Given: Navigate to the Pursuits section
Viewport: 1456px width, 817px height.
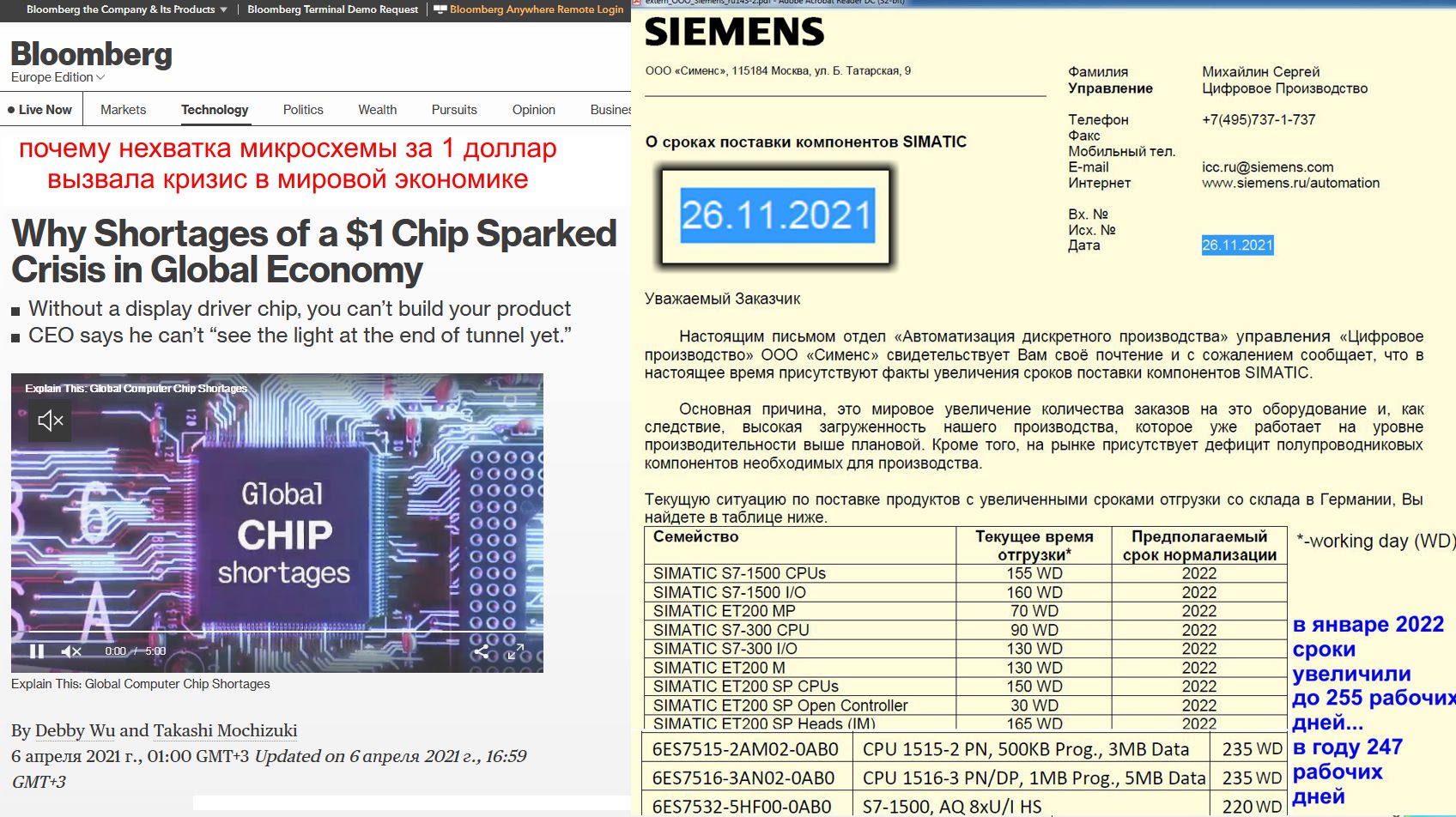Looking at the screenshot, I should [454, 110].
